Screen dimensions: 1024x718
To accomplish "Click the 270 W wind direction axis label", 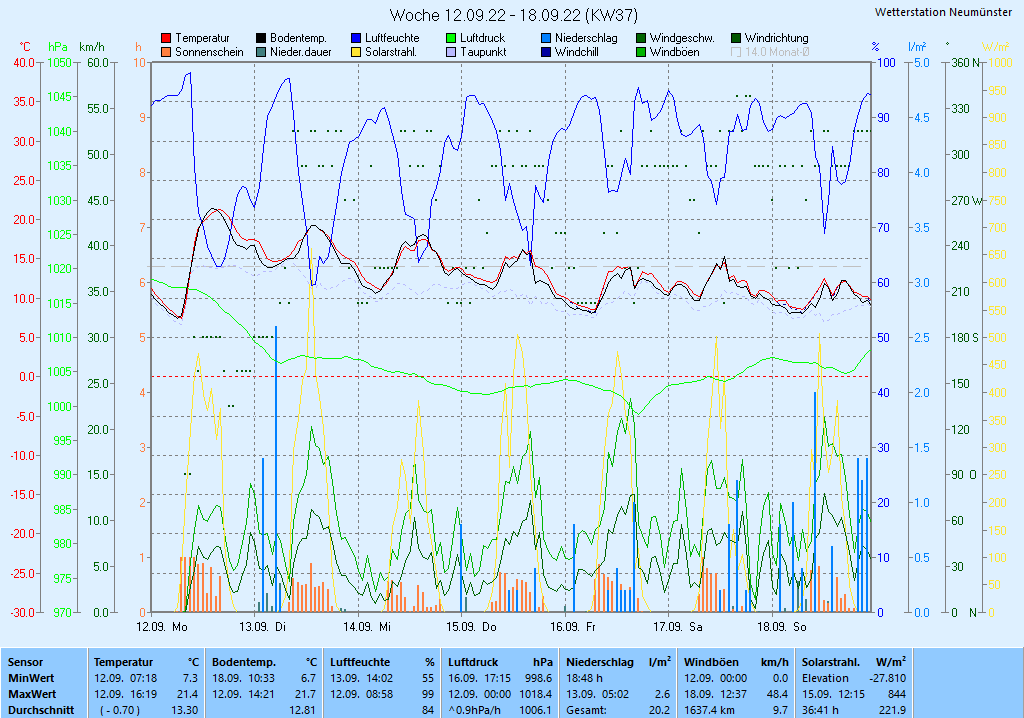I will tap(967, 201).
